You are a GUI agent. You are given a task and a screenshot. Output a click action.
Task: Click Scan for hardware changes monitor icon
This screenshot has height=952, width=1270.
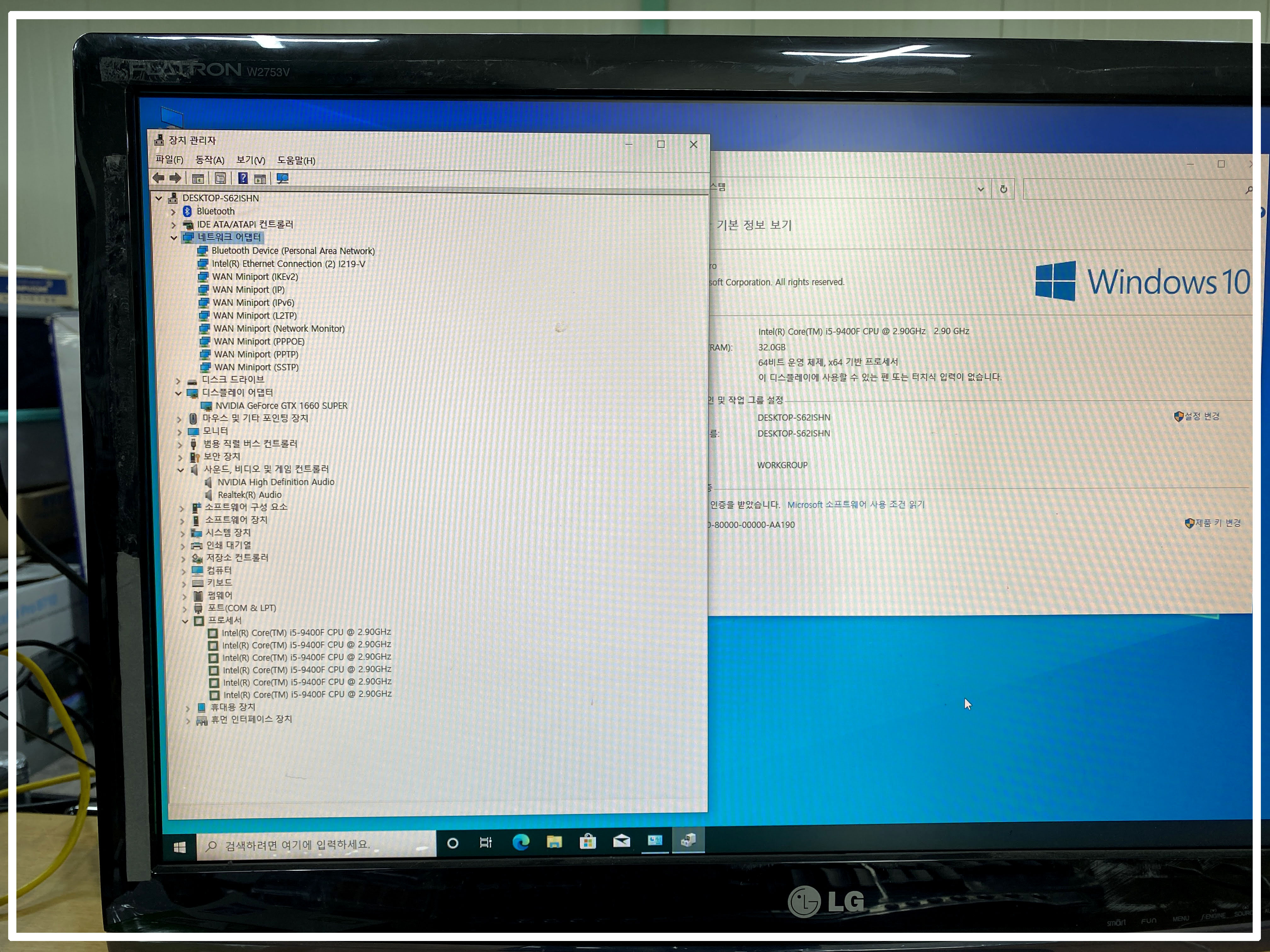click(283, 178)
